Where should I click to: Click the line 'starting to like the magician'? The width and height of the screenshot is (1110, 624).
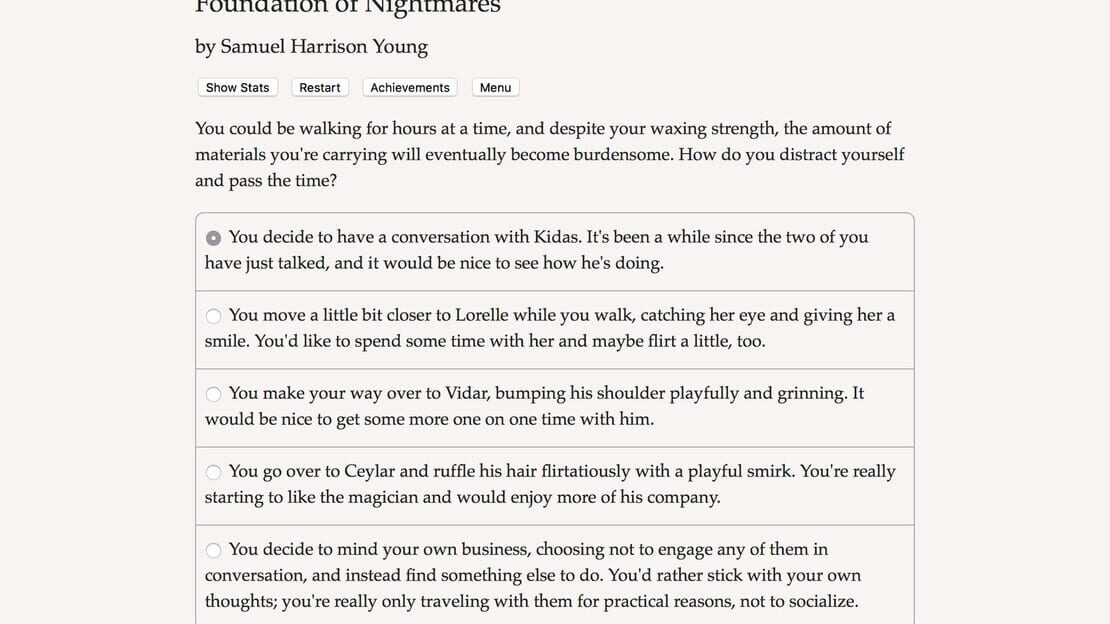(x=316, y=497)
